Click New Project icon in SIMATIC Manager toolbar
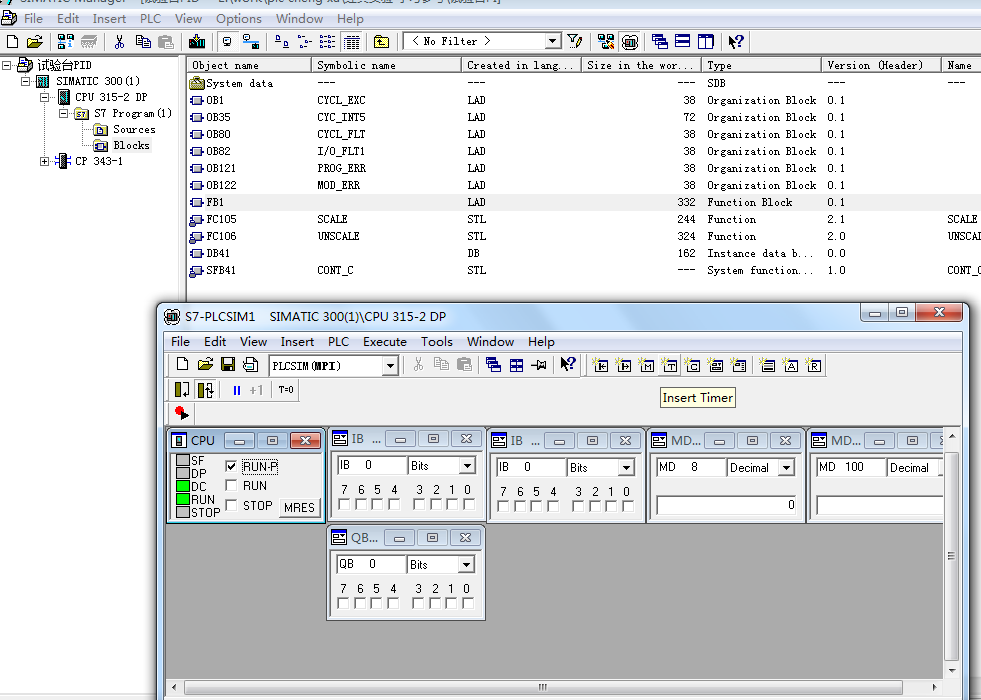This screenshot has height=700, width=981. point(13,42)
